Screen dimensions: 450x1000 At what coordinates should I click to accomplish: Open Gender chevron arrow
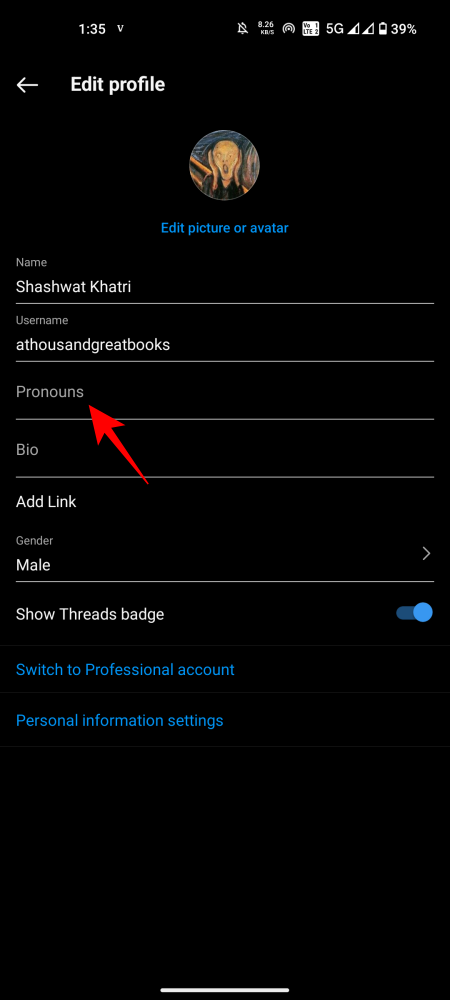point(426,554)
